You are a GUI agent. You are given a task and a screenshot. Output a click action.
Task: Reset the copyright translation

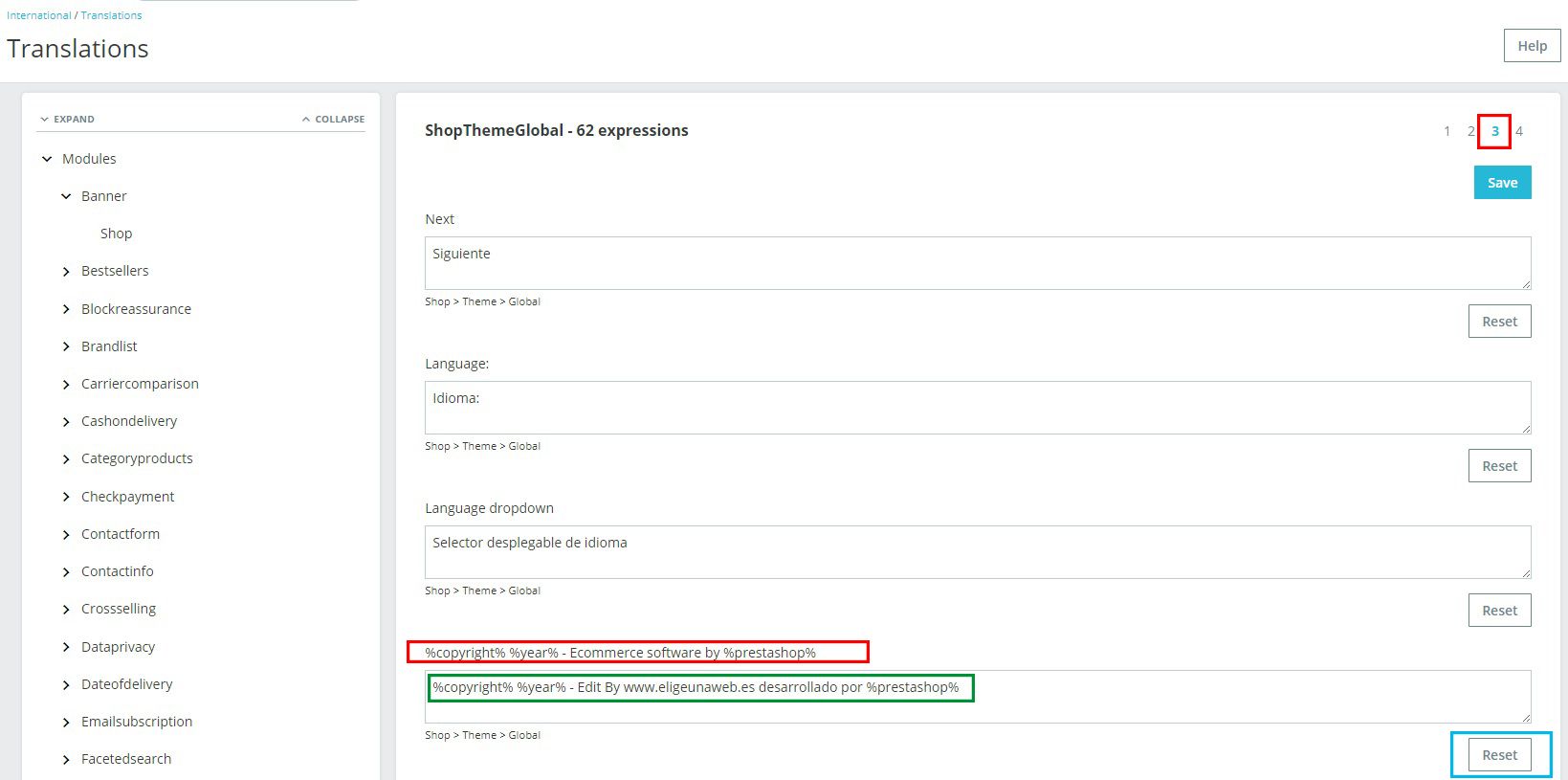click(x=1499, y=755)
